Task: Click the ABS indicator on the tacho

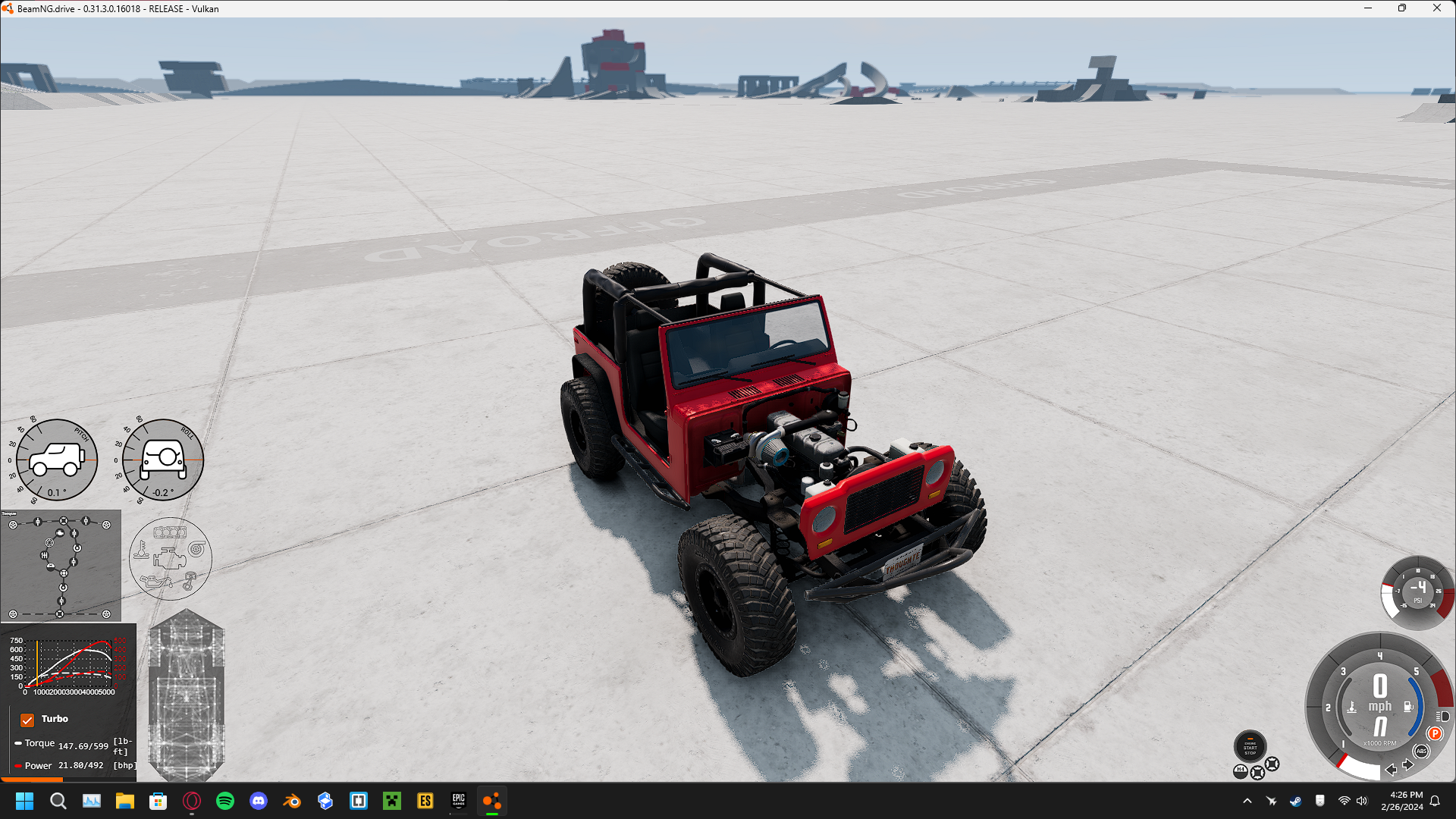Action: click(1421, 752)
